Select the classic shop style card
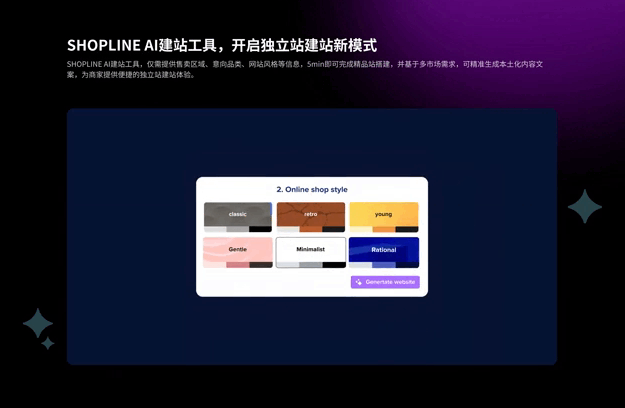This screenshot has height=408, width=625. click(x=238, y=217)
